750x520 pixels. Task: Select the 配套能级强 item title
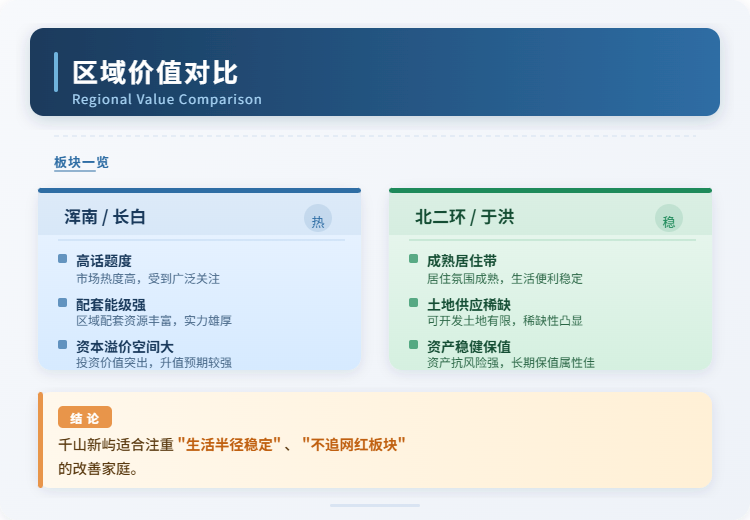pos(111,305)
